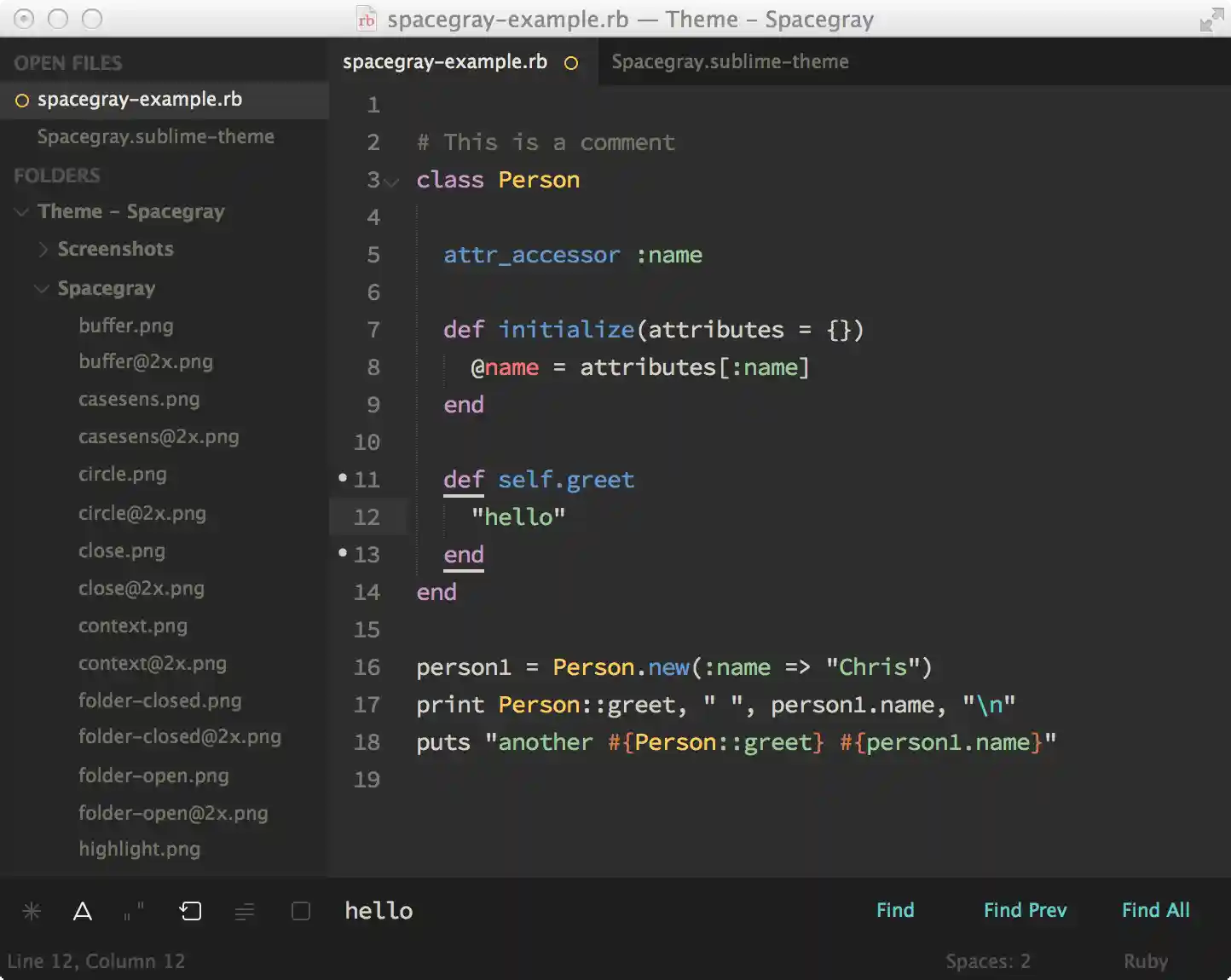Fold the class Person code block
Viewport: 1231px width, 980px height.
pyautogui.click(x=392, y=182)
